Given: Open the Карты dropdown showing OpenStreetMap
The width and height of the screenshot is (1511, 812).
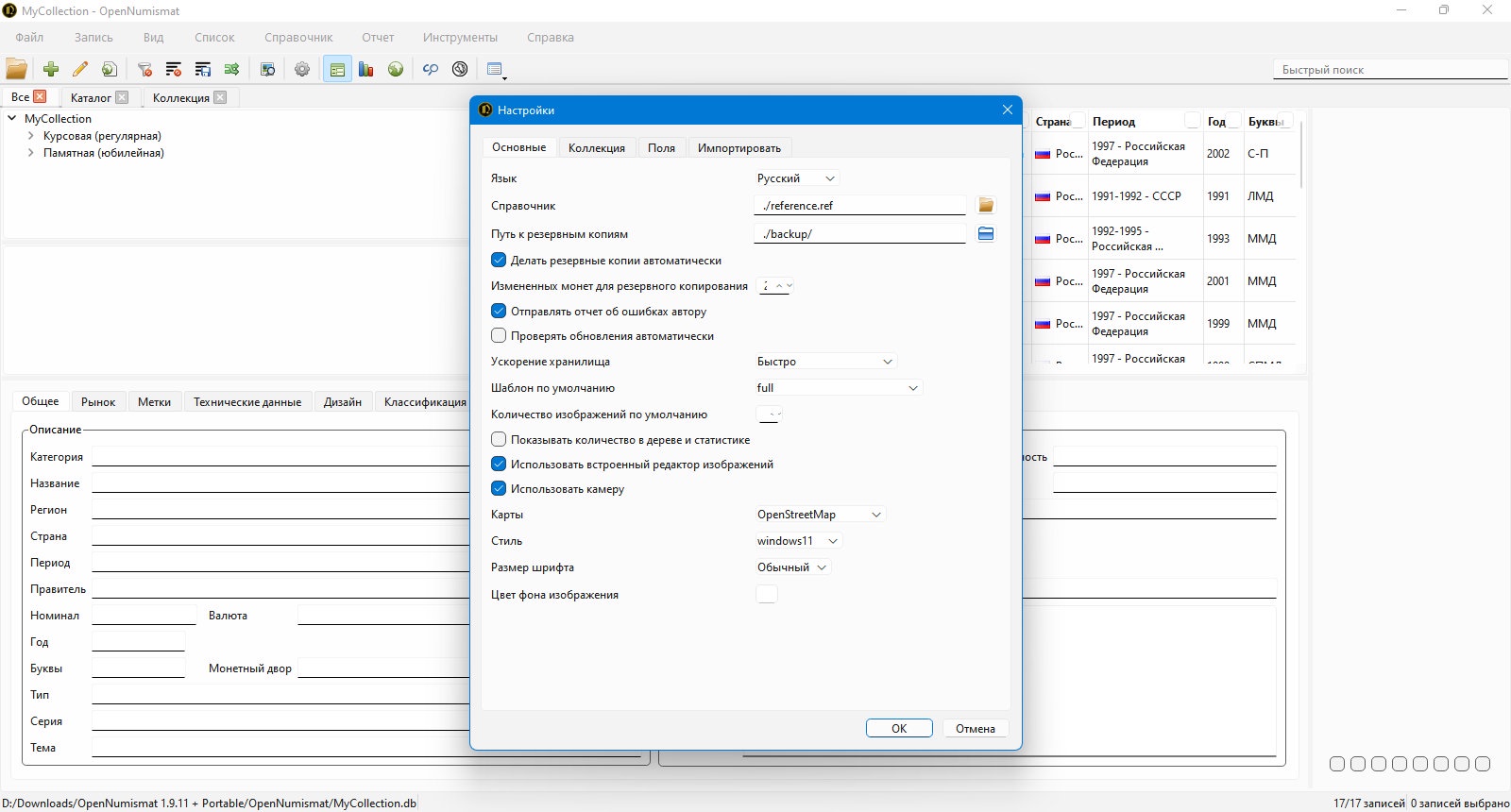Looking at the screenshot, I should click(820, 515).
